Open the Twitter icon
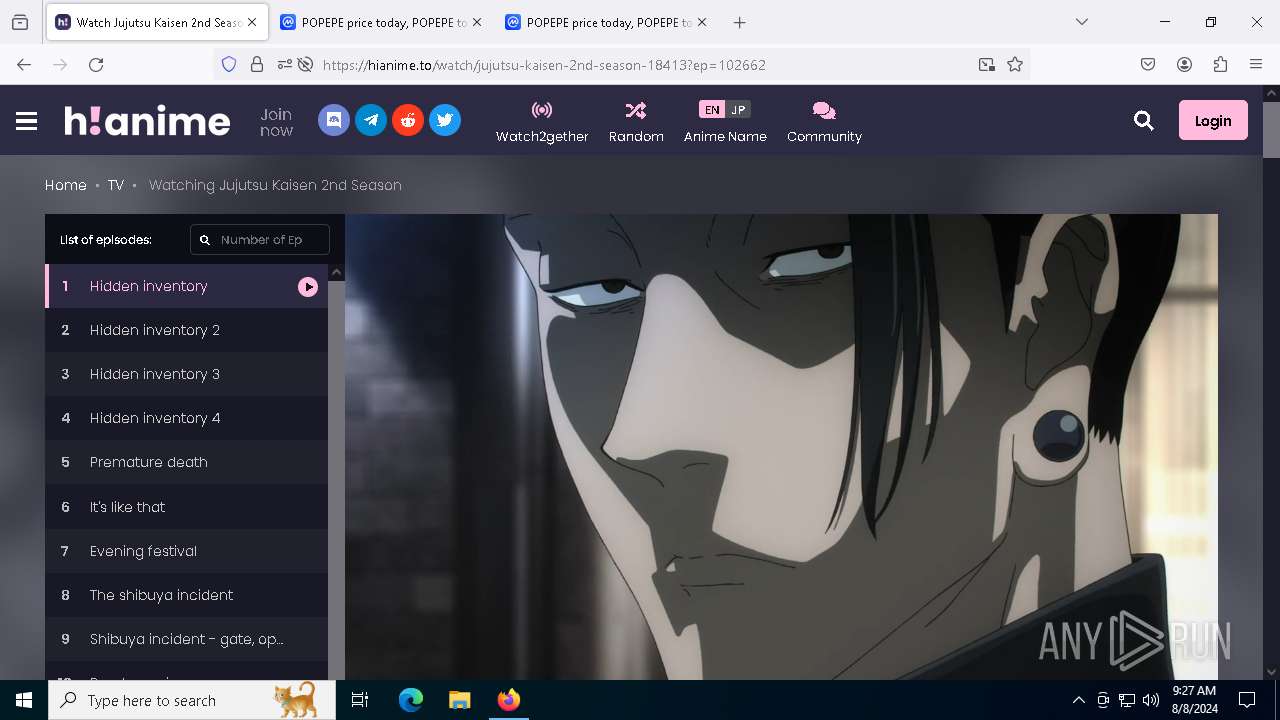1280x720 pixels. [445, 120]
